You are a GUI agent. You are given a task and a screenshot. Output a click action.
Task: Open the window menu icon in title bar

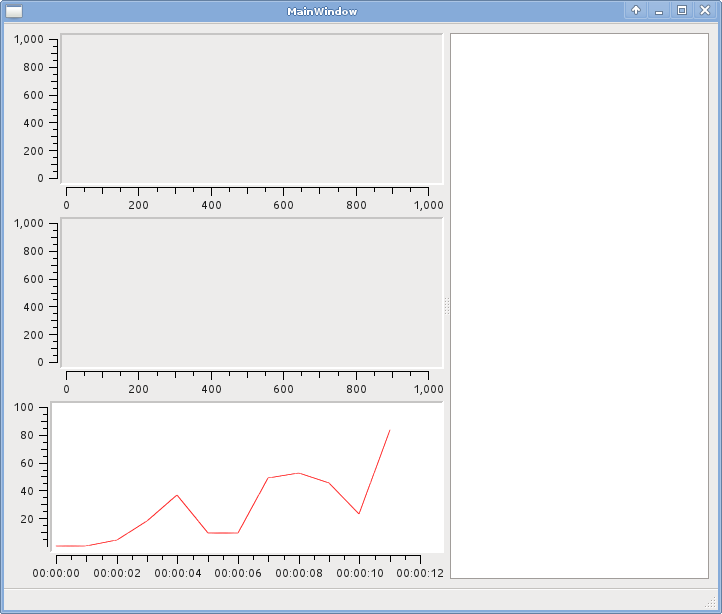(x=14, y=11)
